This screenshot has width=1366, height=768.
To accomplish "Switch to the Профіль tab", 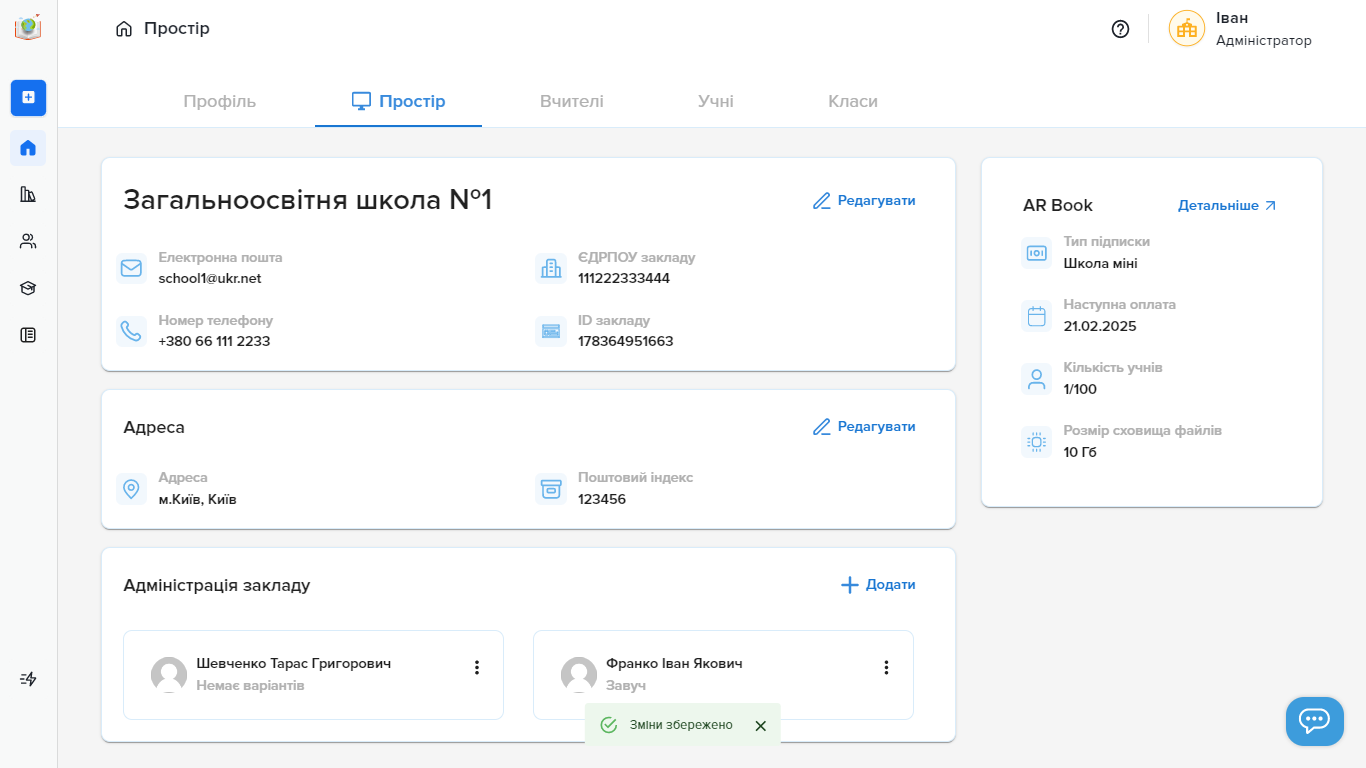I will 219,101.
